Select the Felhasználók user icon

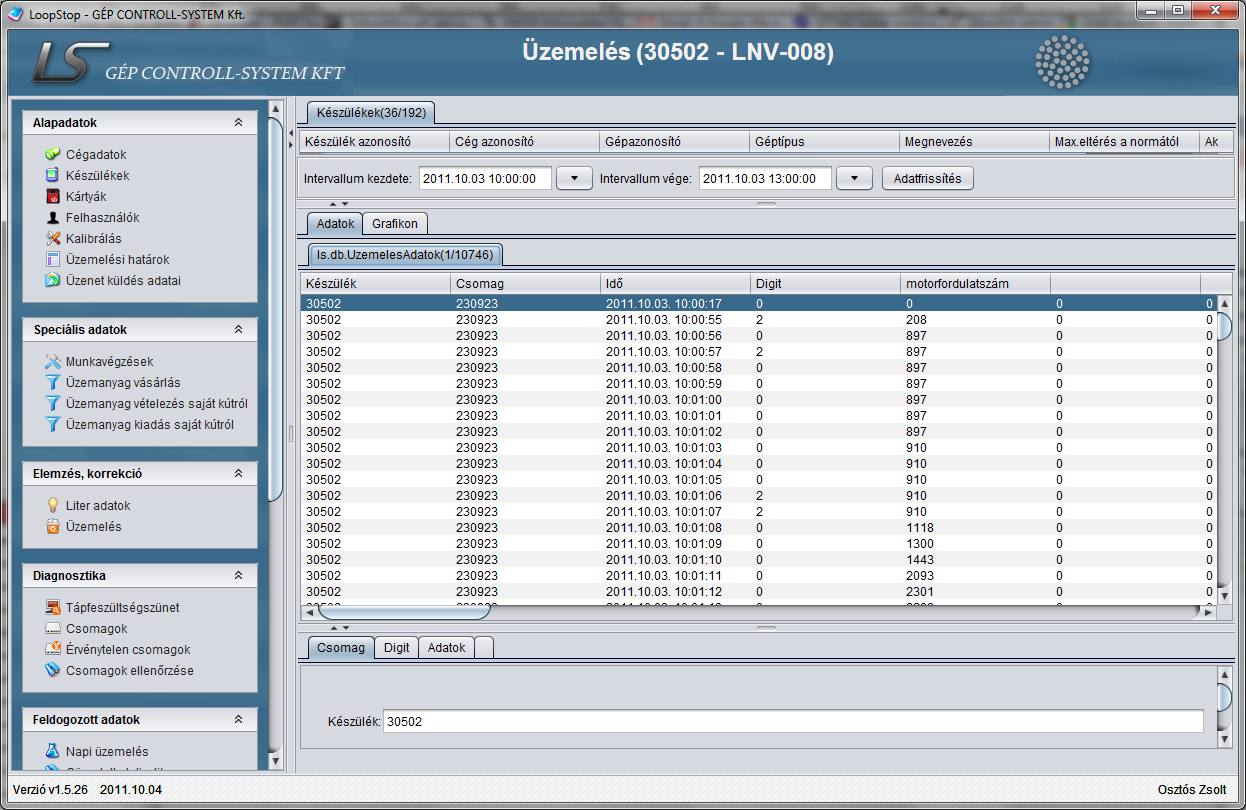(53, 218)
